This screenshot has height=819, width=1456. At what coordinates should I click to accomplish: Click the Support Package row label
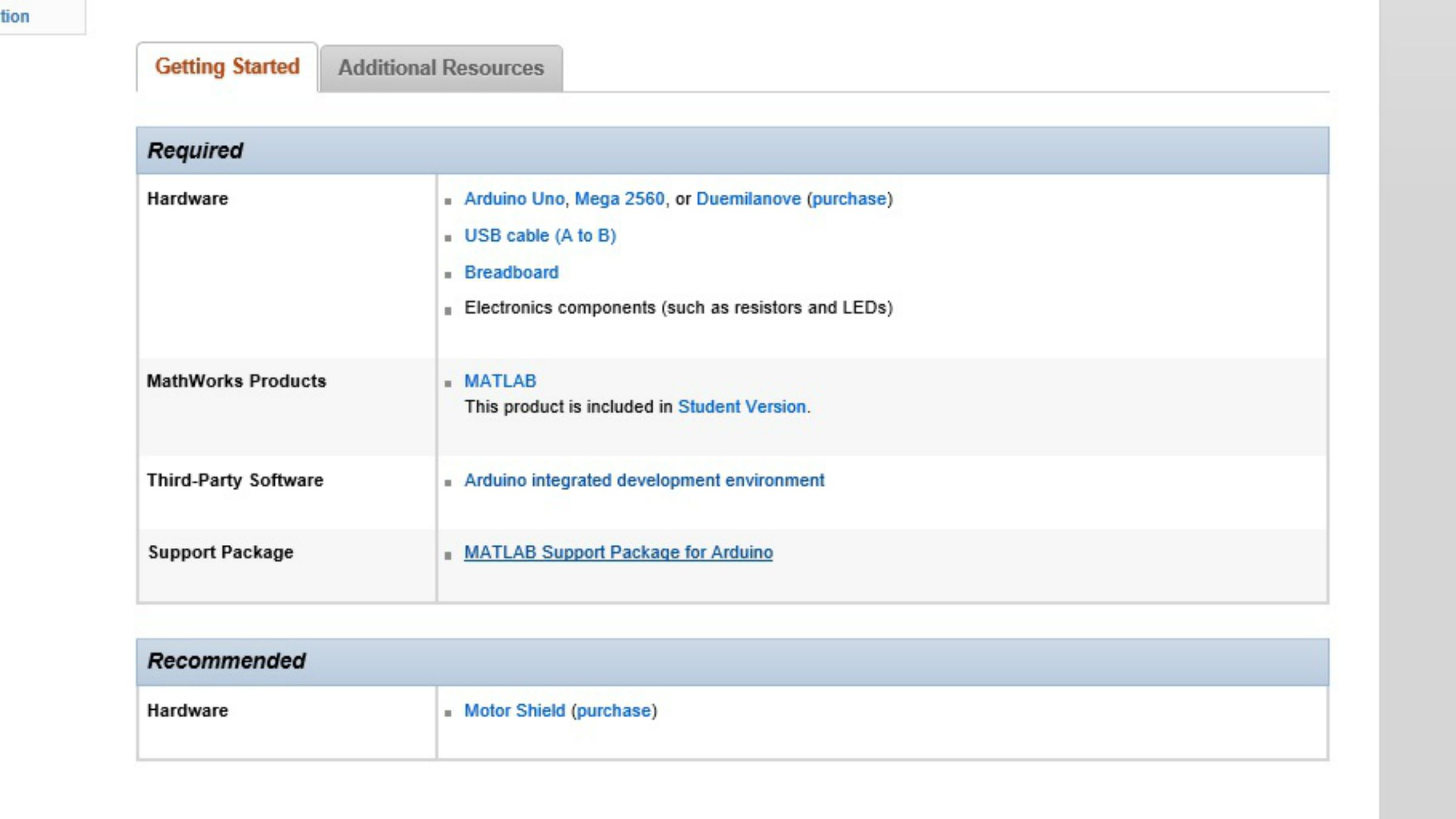220,553
